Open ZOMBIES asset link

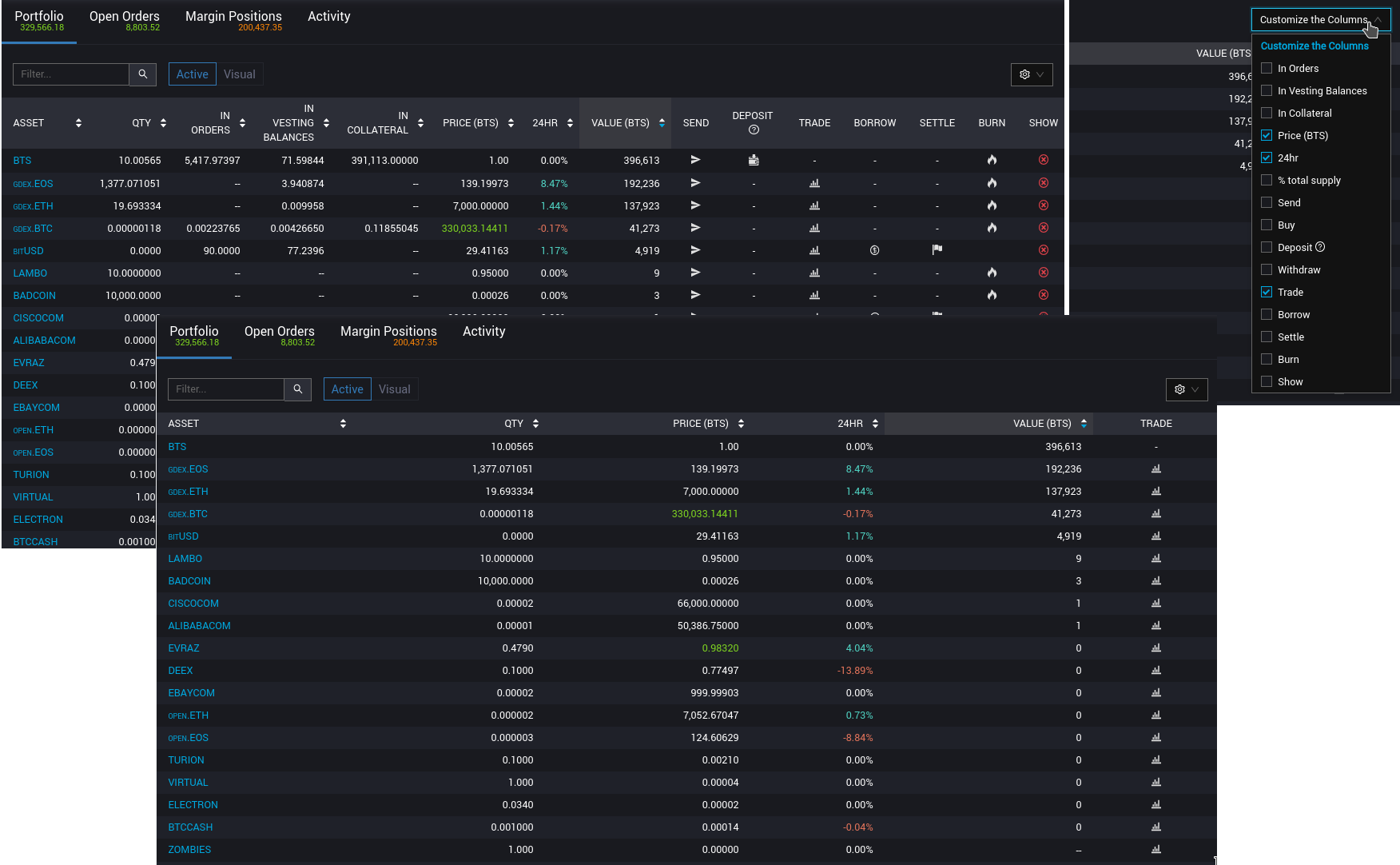[189, 850]
